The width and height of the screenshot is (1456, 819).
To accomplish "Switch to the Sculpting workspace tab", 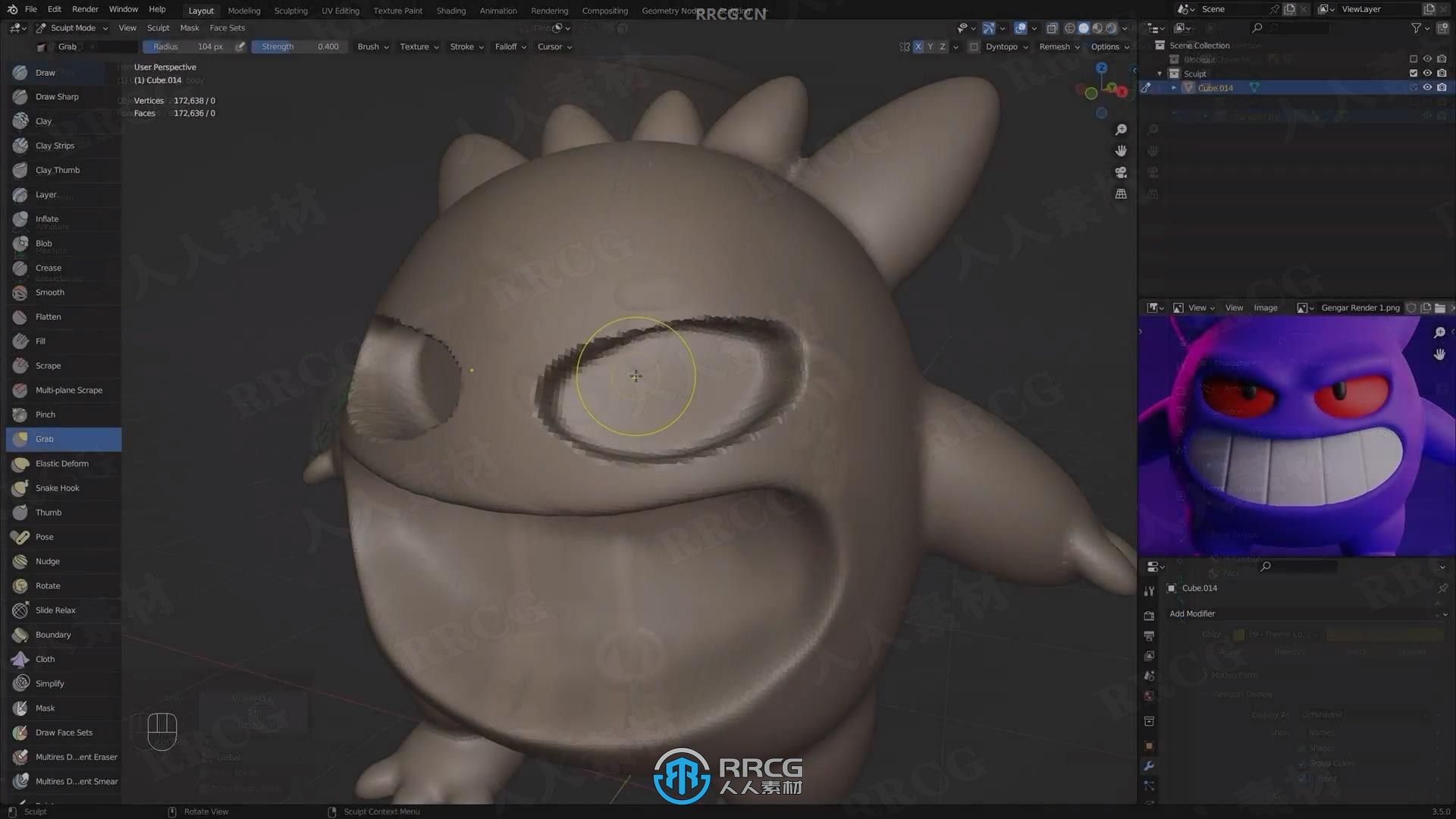I will point(290,11).
